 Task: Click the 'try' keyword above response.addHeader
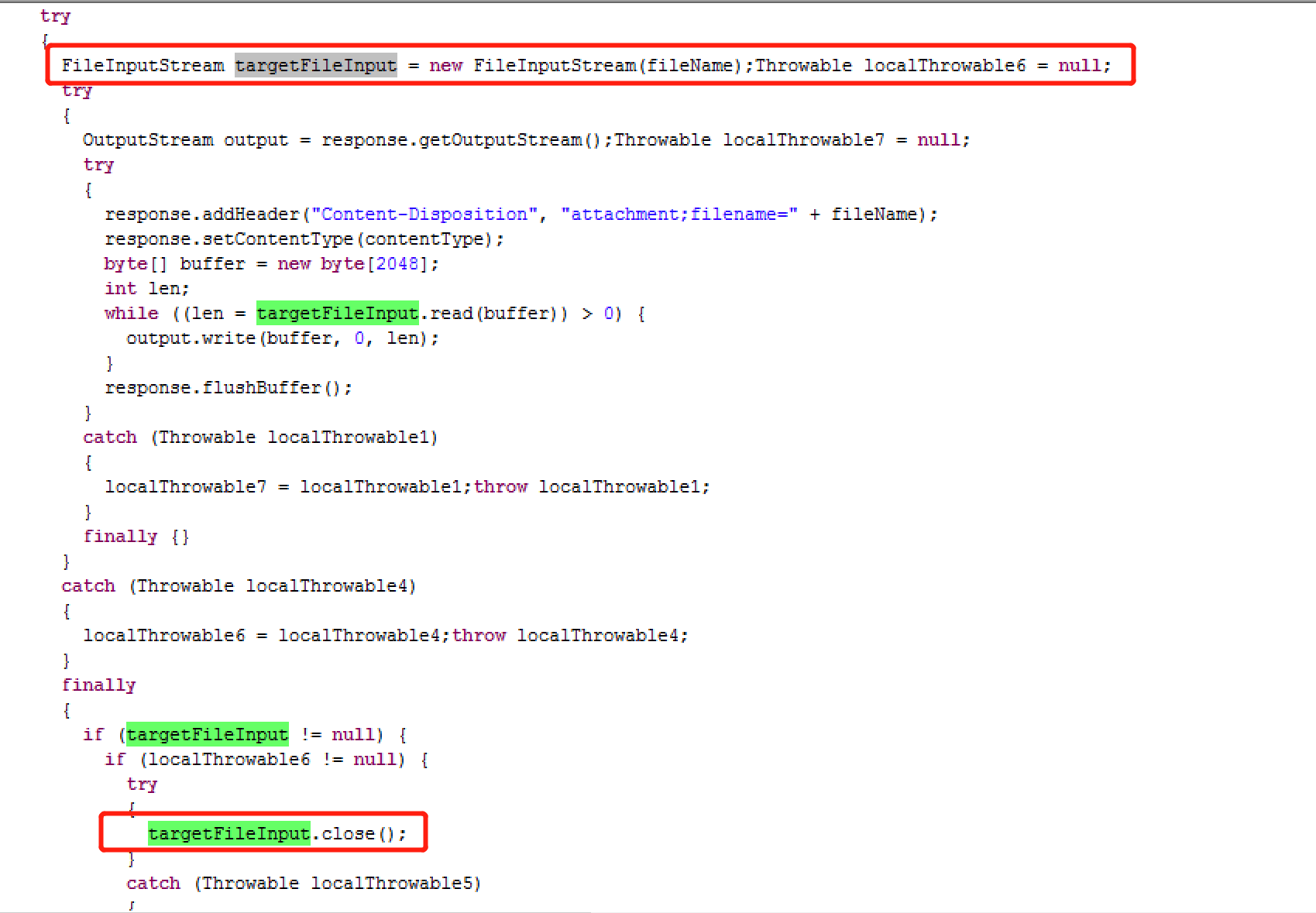pos(99,165)
